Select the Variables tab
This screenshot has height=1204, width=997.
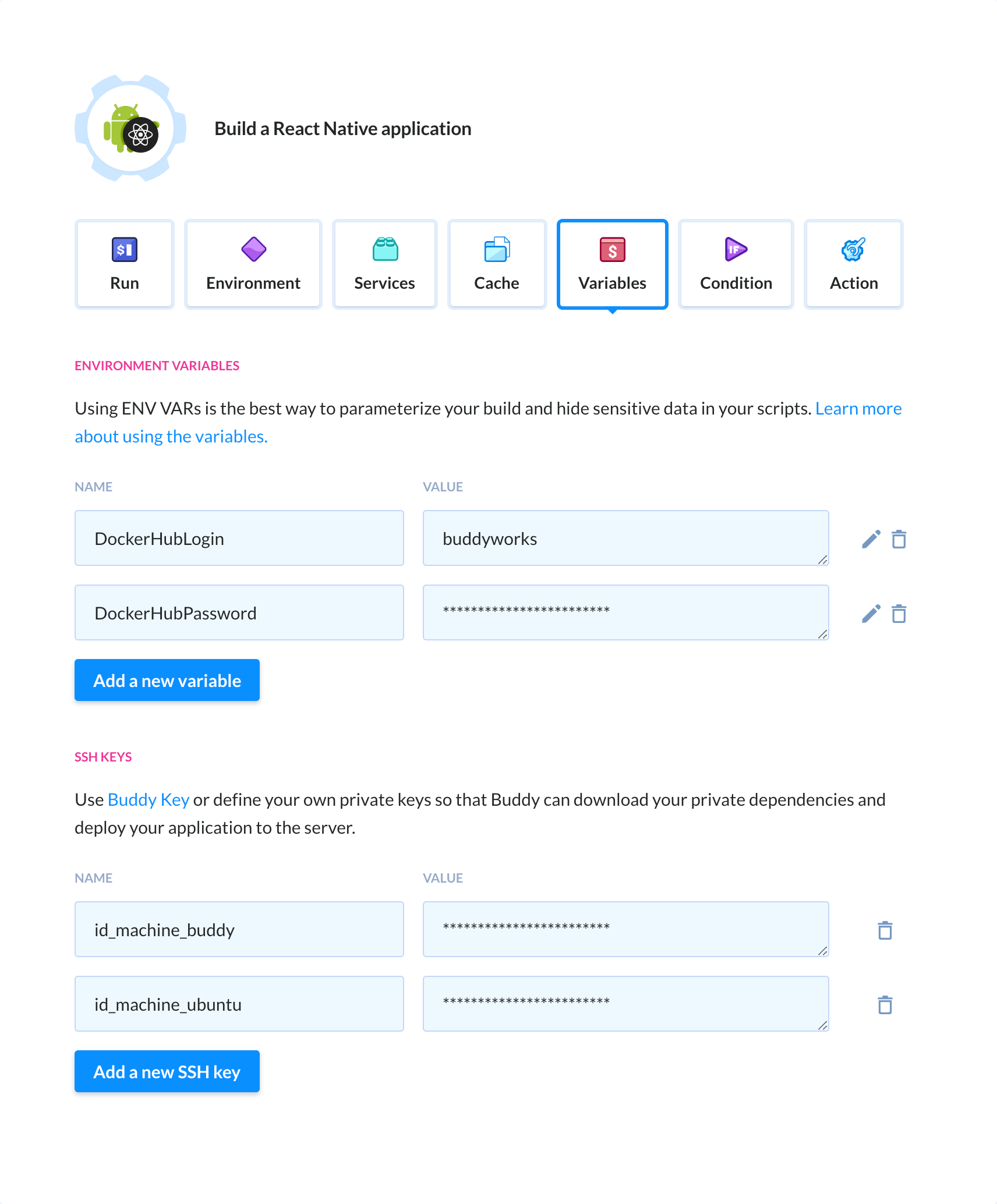[612, 264]
